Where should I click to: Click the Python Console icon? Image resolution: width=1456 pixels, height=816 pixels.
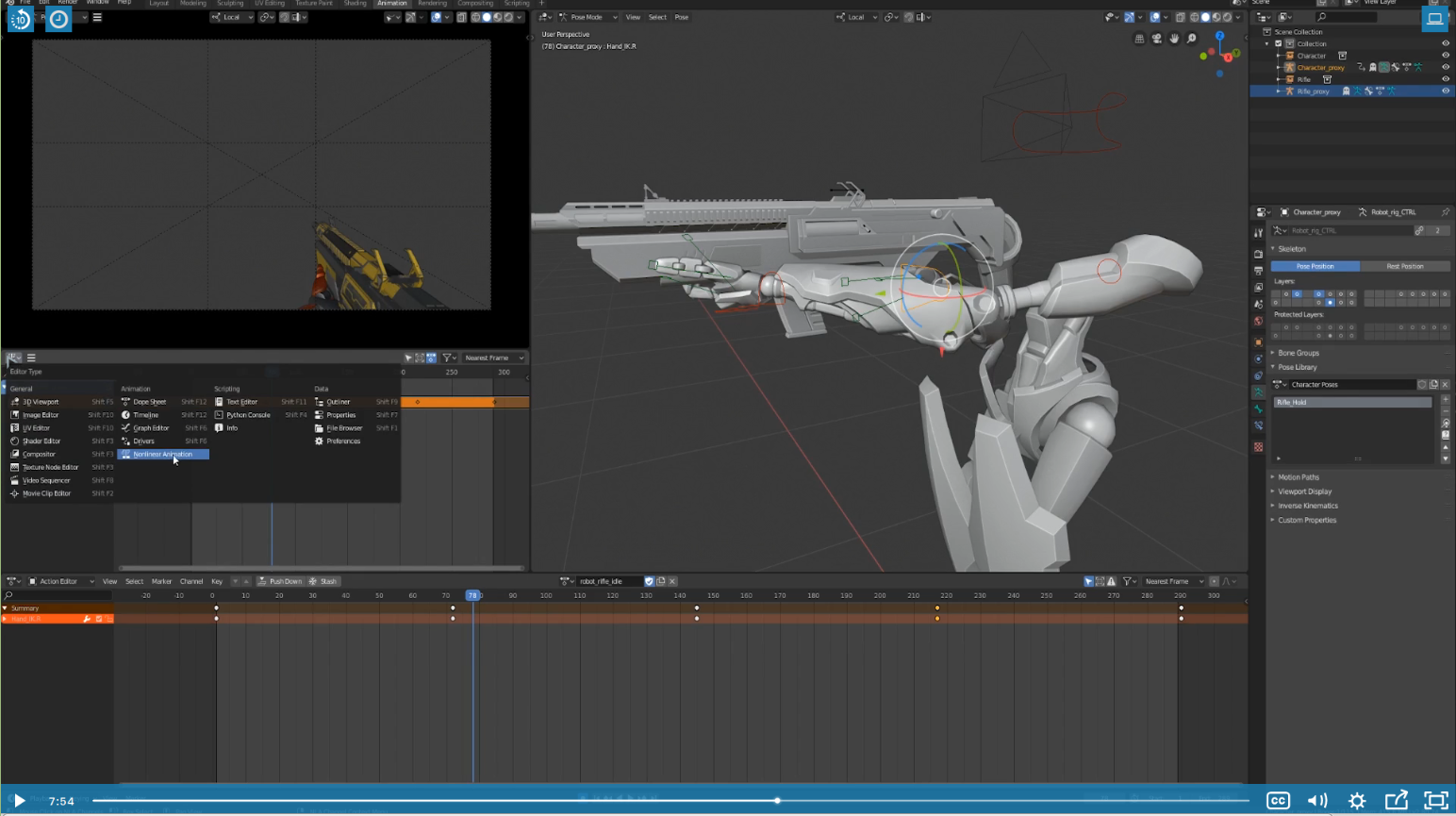(x=219, y=415)
